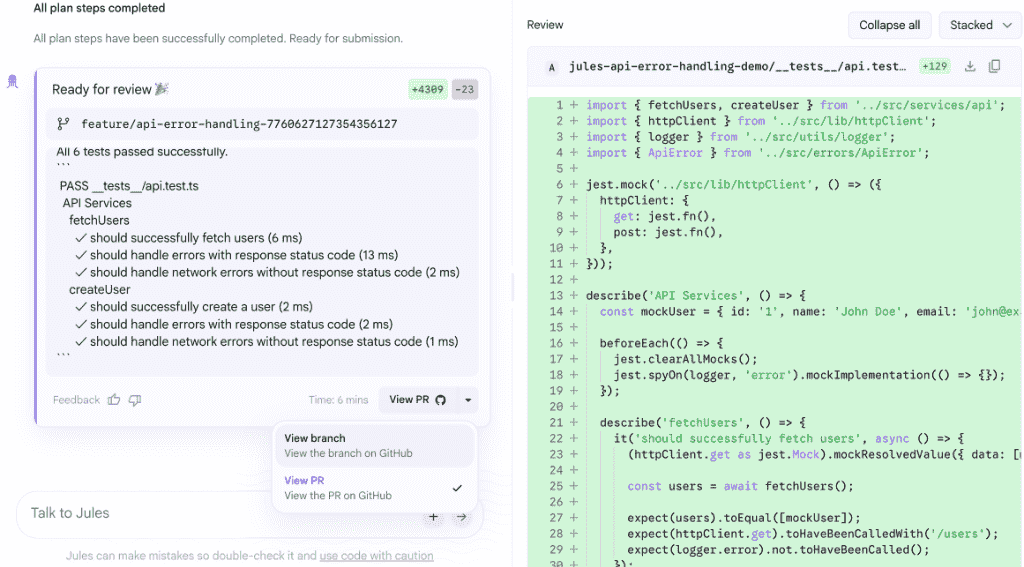Select View PR menu option
This screenshot has width=1024, height=567.
(x=375, y=487)
